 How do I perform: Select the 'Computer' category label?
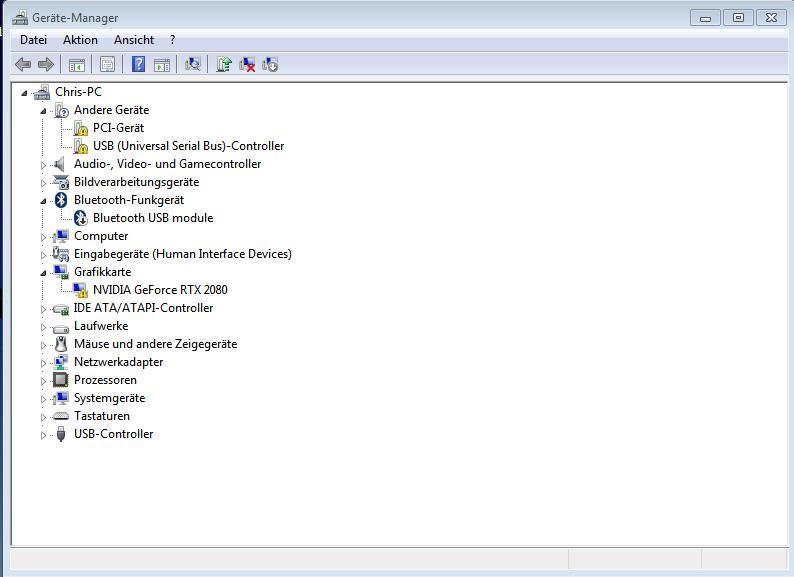point(101,236)
